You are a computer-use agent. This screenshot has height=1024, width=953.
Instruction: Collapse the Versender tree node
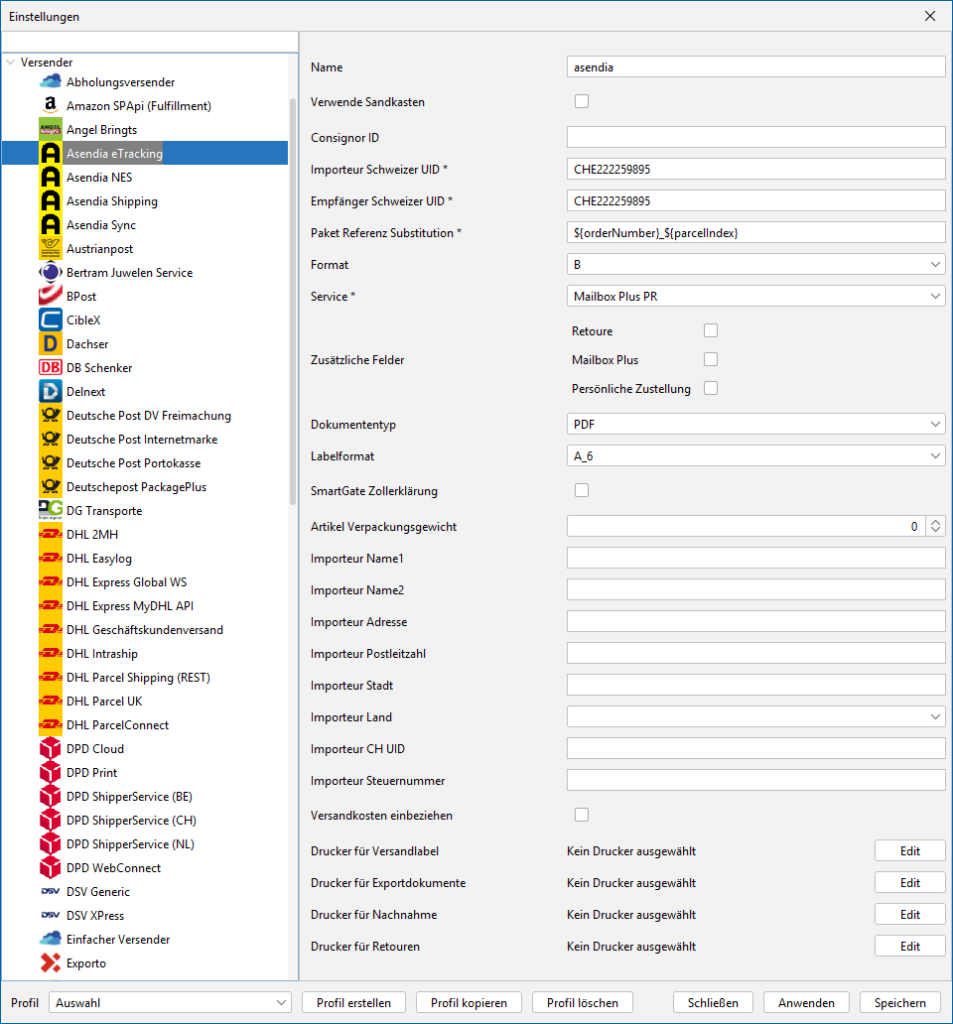tap(11, 62)
